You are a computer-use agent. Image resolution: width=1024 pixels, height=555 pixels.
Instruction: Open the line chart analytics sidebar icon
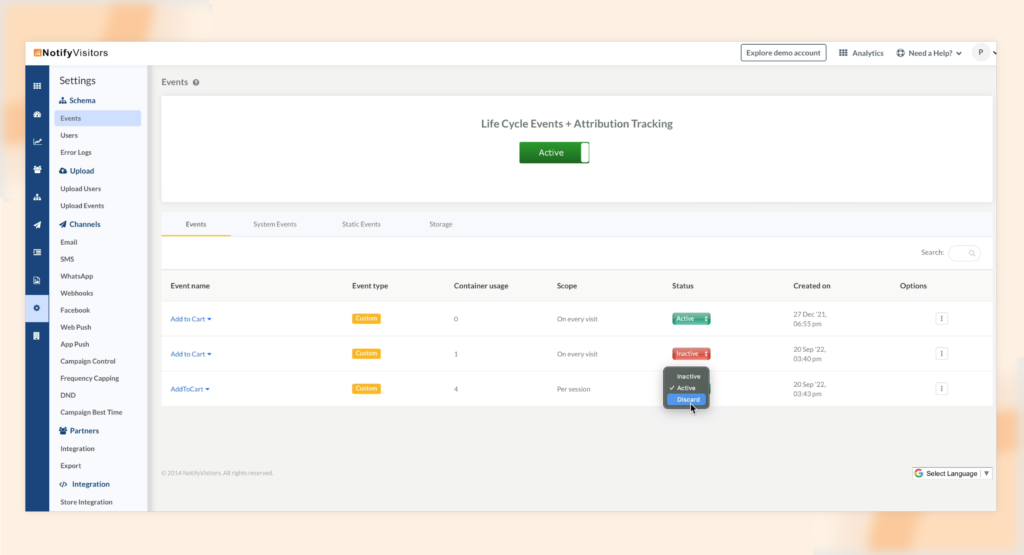(37, 142)
